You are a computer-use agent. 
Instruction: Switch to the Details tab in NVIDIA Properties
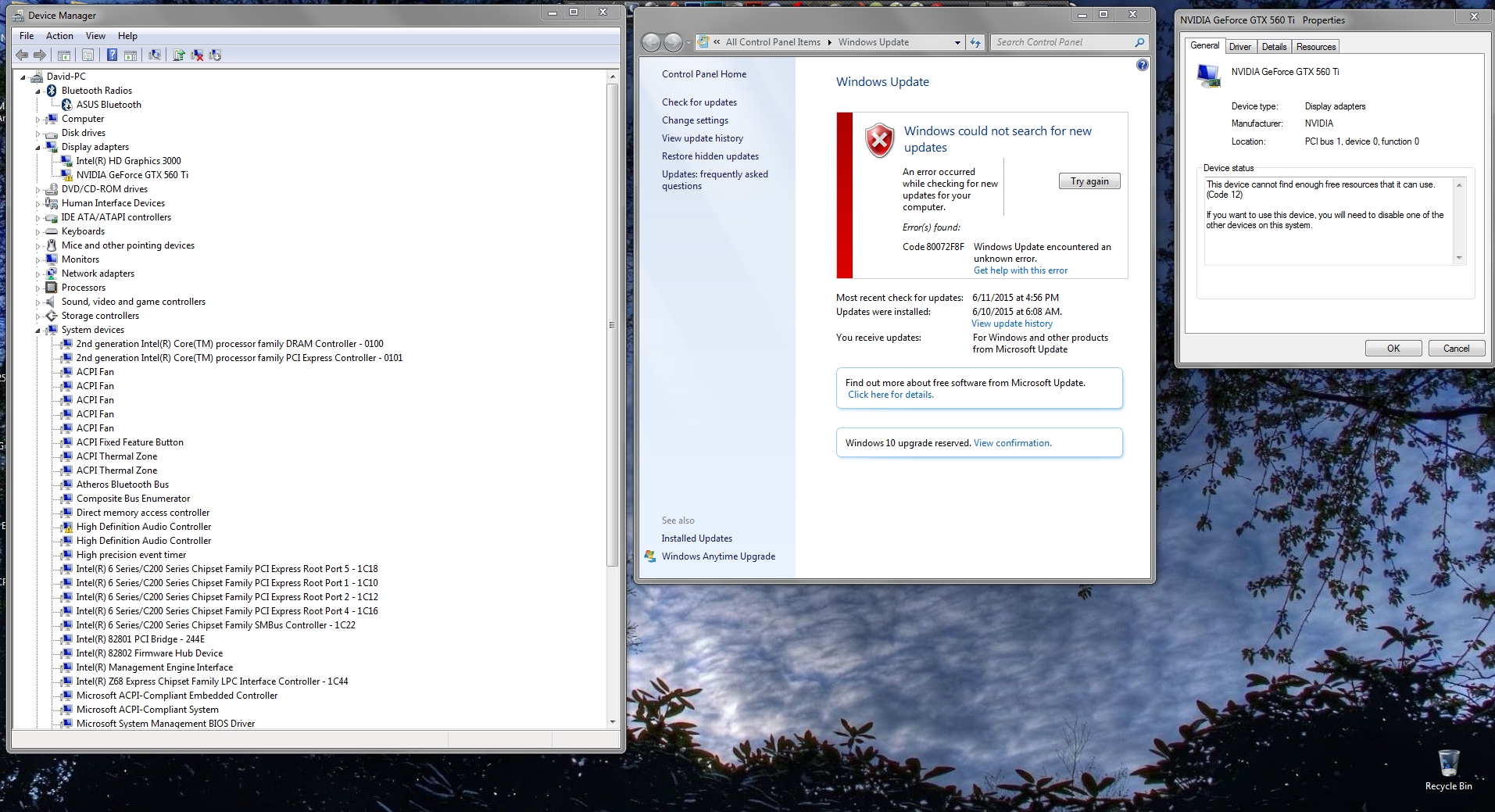pos(1274,47)
